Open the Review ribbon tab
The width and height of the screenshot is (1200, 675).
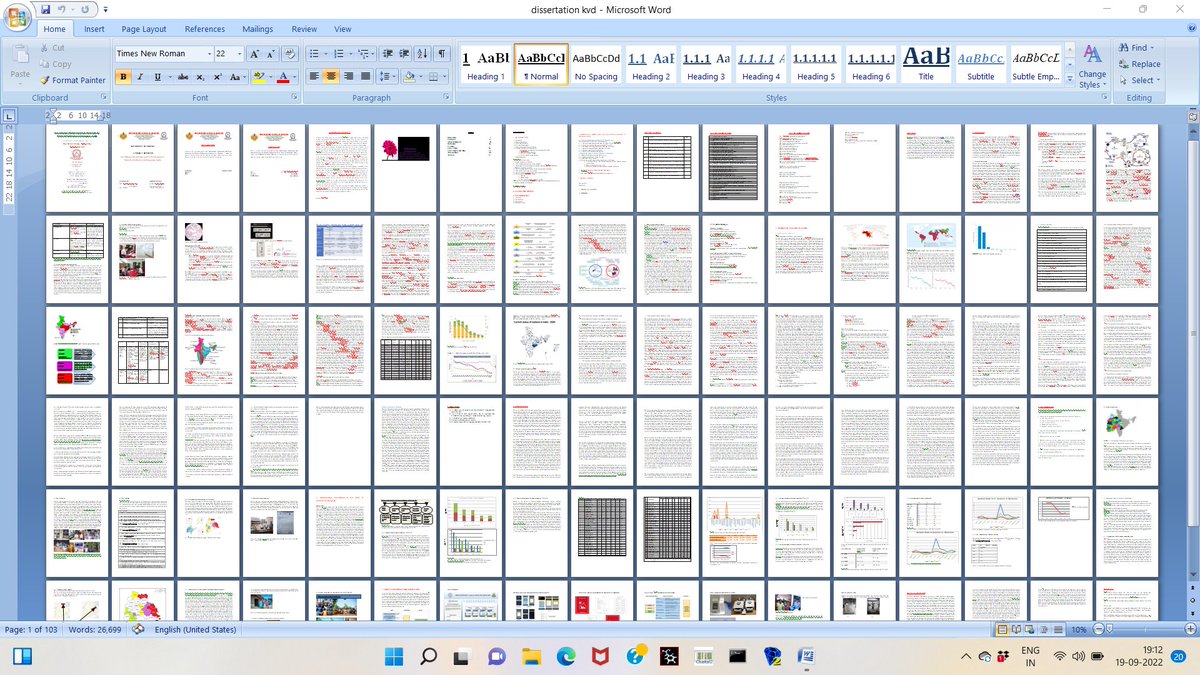[304, 29]
